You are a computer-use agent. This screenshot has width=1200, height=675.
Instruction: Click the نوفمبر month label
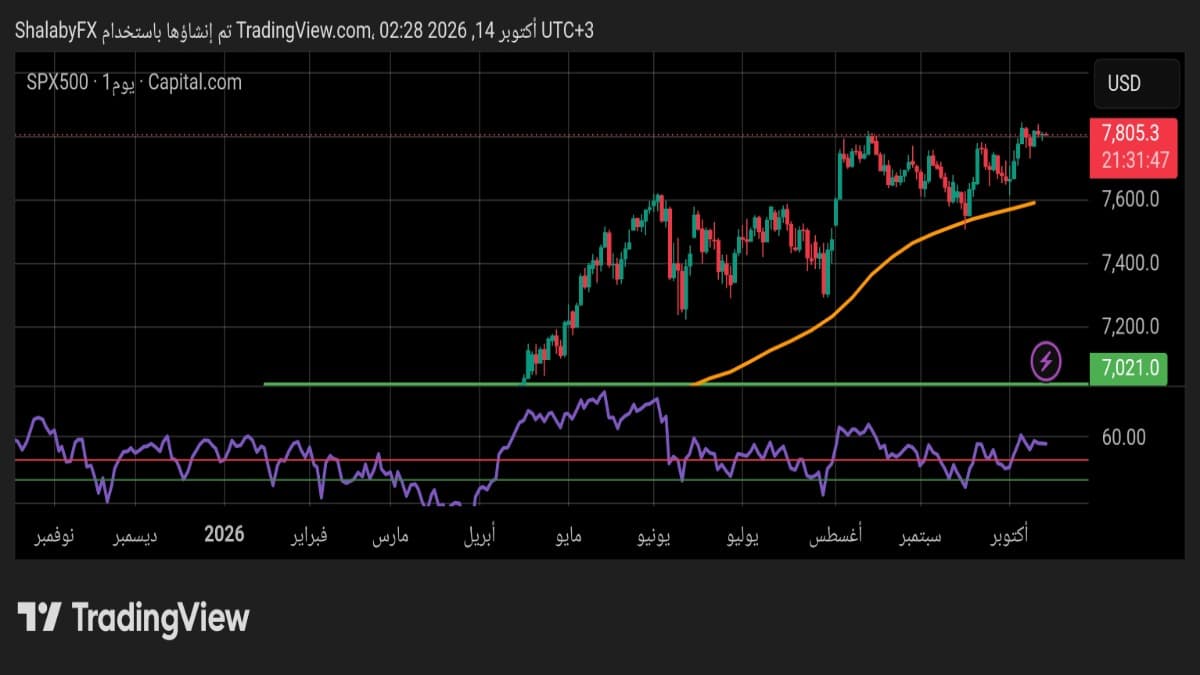55,537
